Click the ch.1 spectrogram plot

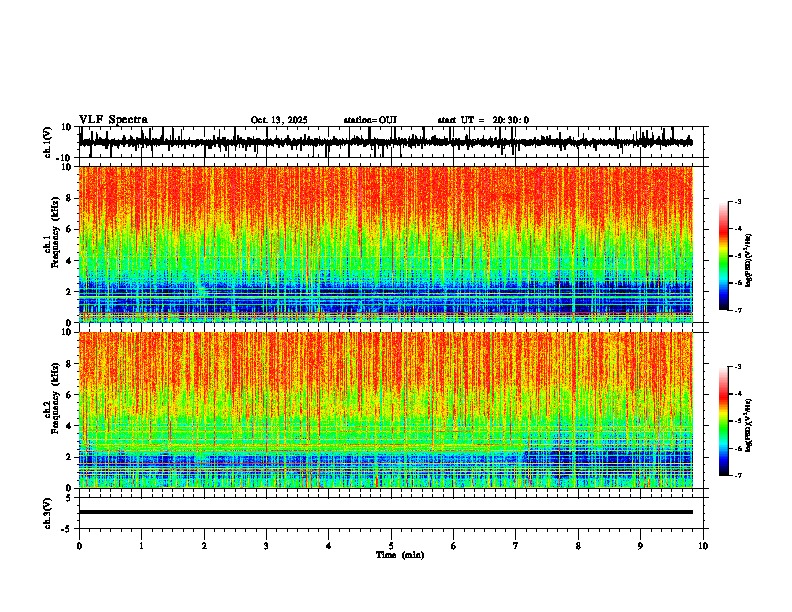click(x=385, y=244)
